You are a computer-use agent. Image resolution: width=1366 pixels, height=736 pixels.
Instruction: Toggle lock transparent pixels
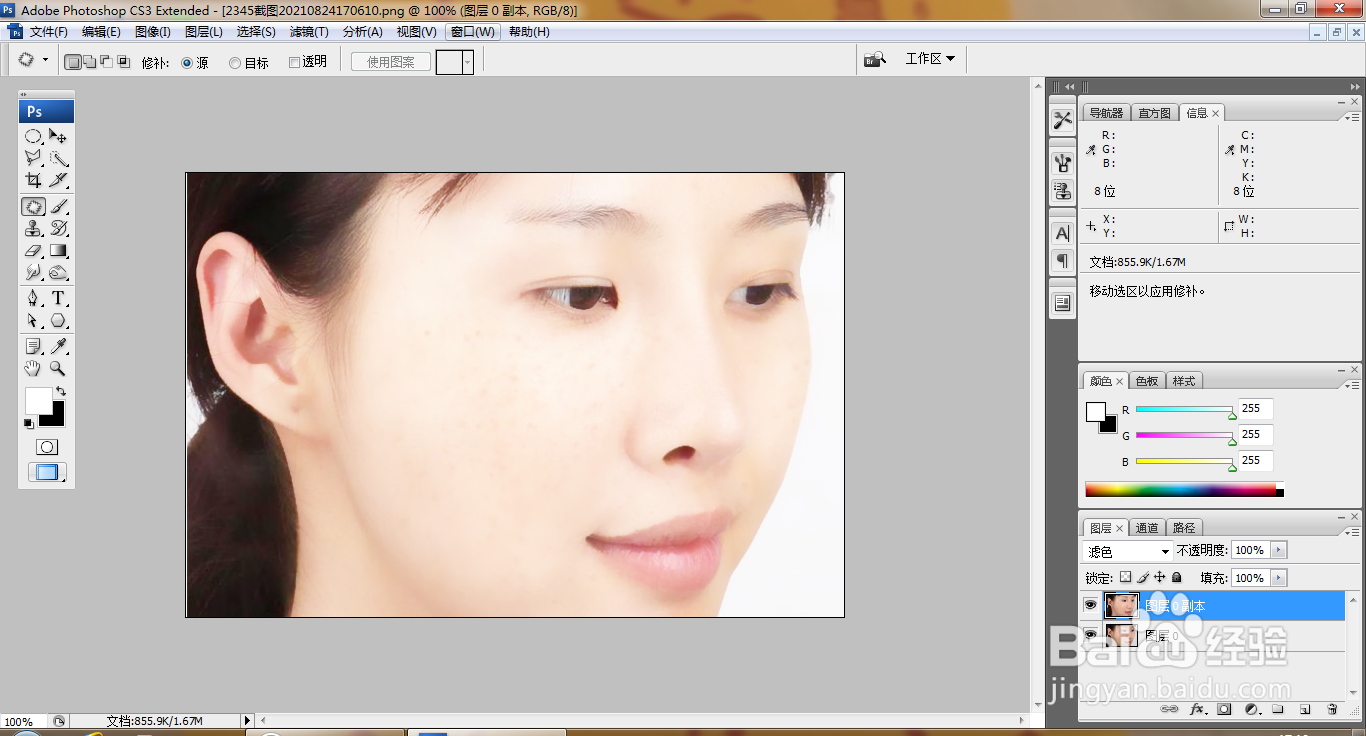tap(1125, 577)
